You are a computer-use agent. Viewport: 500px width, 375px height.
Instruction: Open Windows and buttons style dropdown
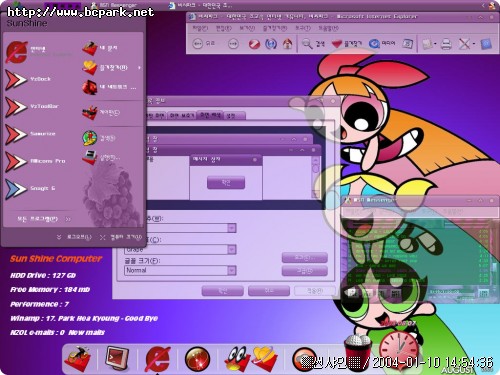coord(232,228)
